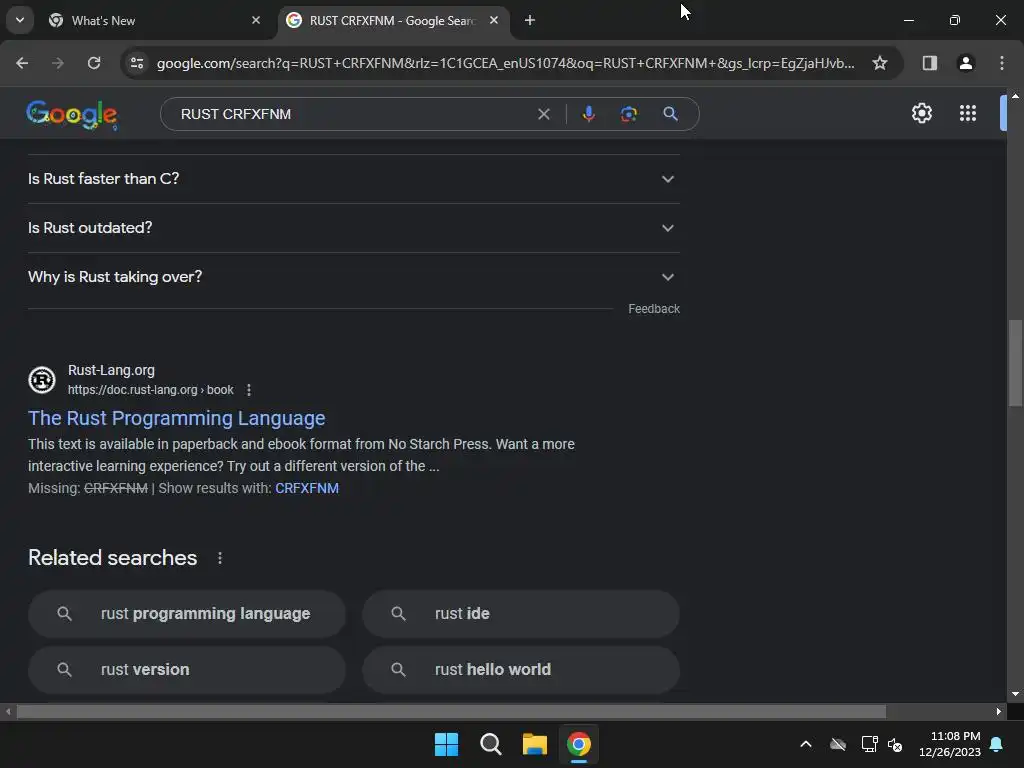
Task: Start voice search with microphone
Action: coord(588,114)
